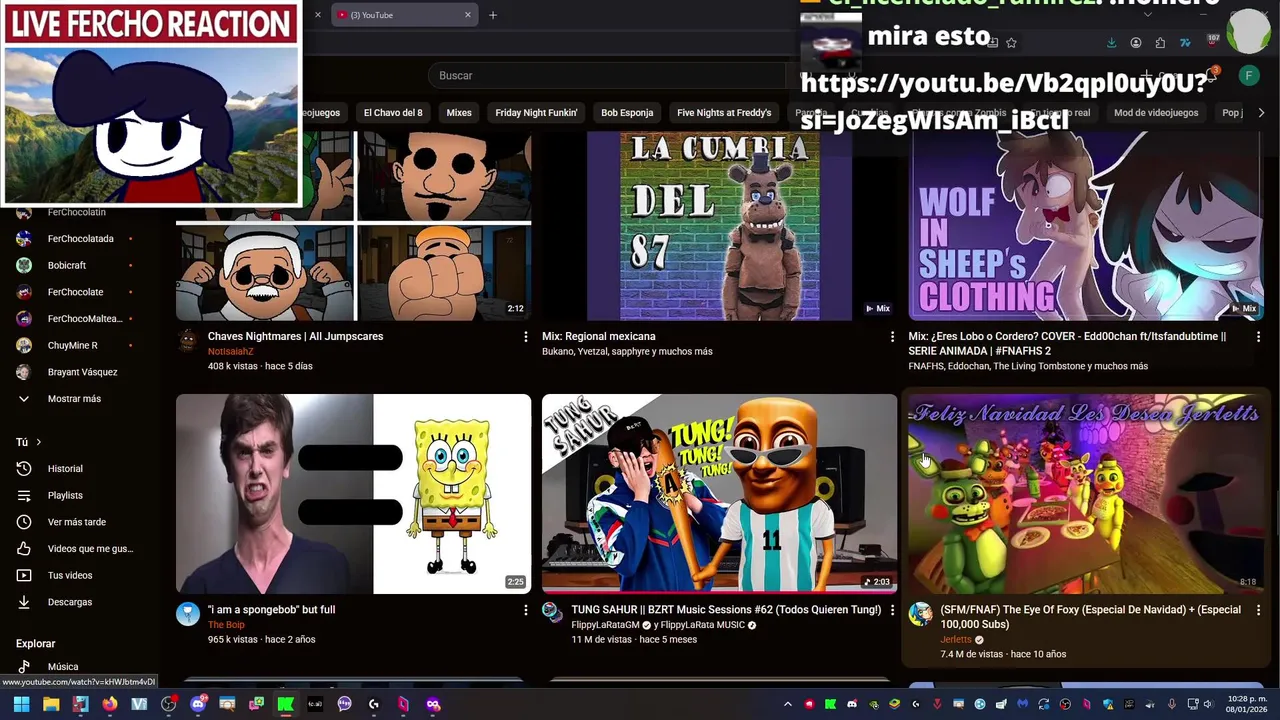Play La Cumbia del 87 mix thumbnail
The height and width of the screenshot is (720, 1280).
click(719, 226)
